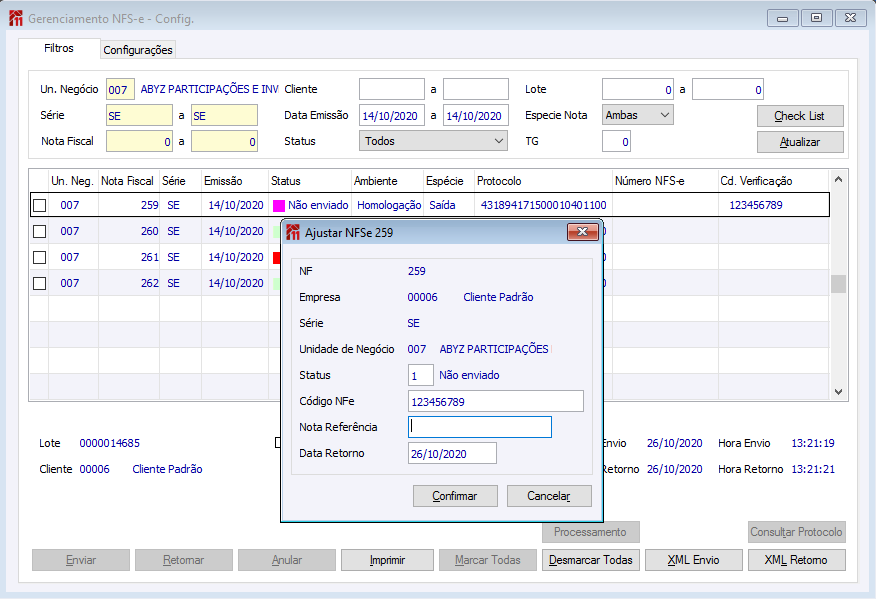Click the TG input field

pyautogui.click(x=616, y=141)
